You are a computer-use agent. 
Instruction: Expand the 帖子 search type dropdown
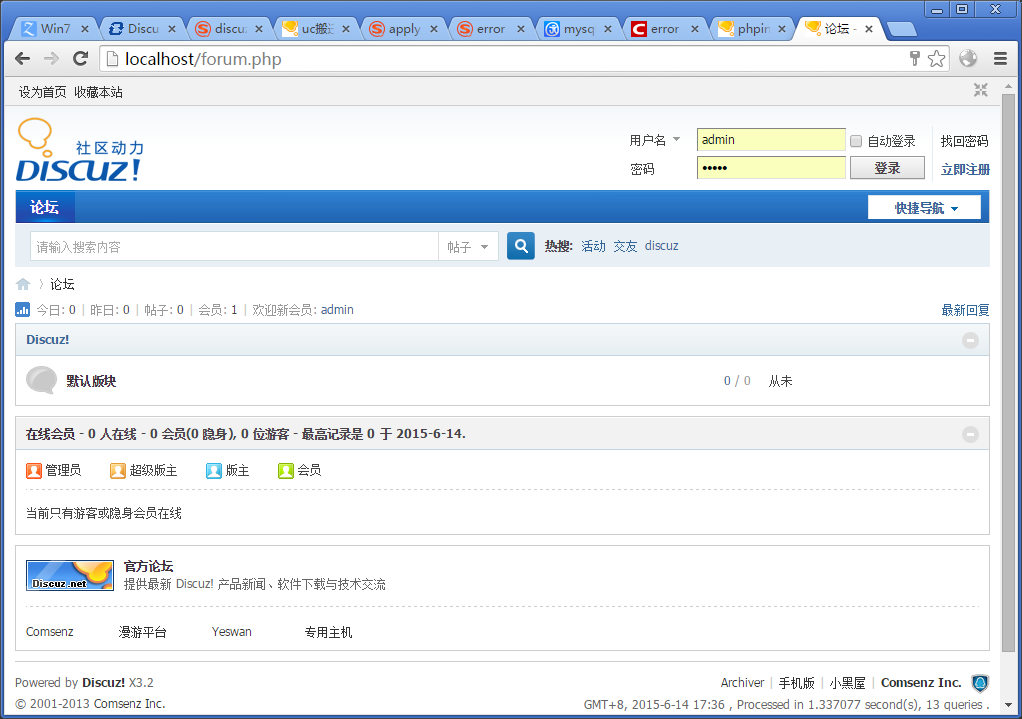pyautogui.click(x=468, y=246)
